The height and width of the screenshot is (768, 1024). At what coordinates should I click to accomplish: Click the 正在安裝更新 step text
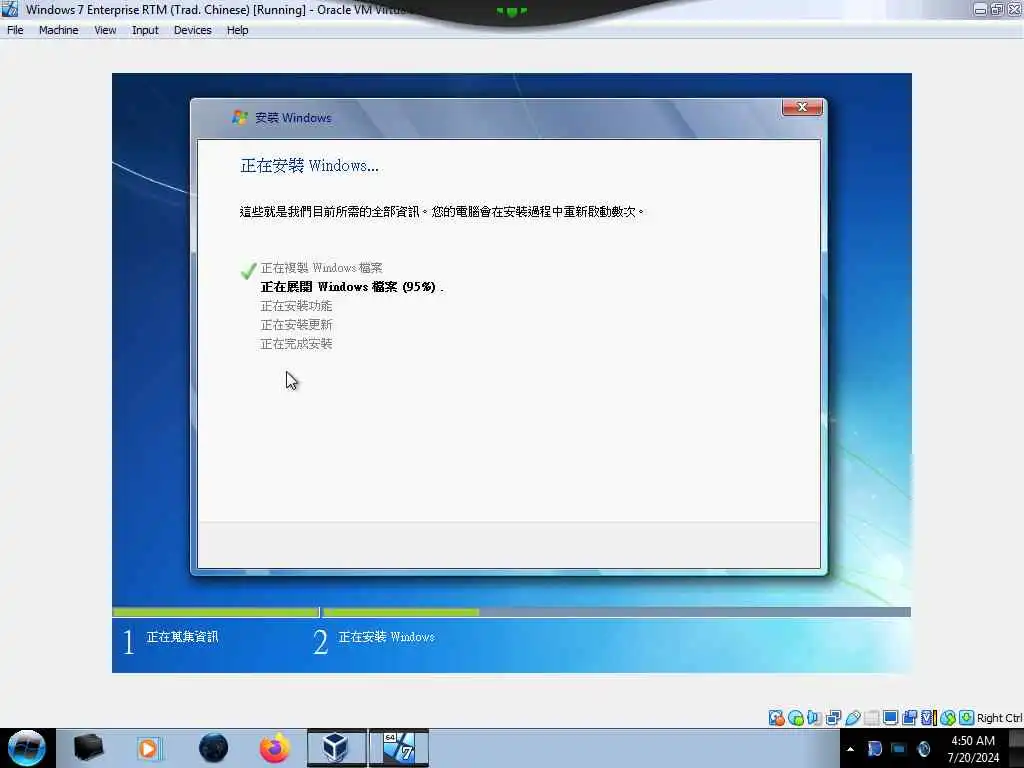[296, 325]
